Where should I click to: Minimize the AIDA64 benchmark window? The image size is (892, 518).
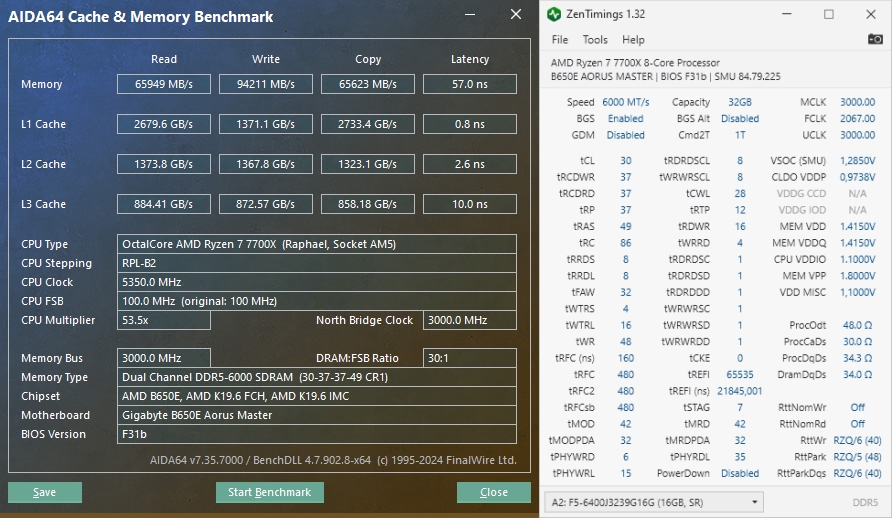(x=470, y=15)
